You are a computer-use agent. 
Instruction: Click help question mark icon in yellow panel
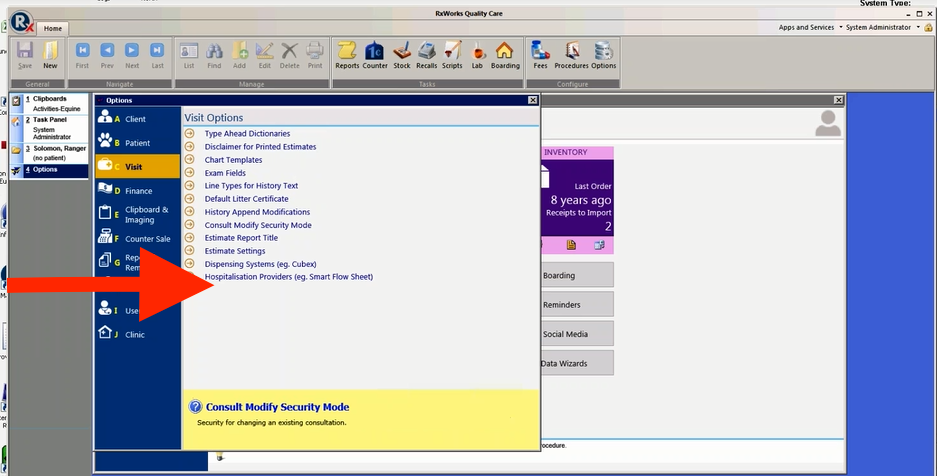(195, 407)
